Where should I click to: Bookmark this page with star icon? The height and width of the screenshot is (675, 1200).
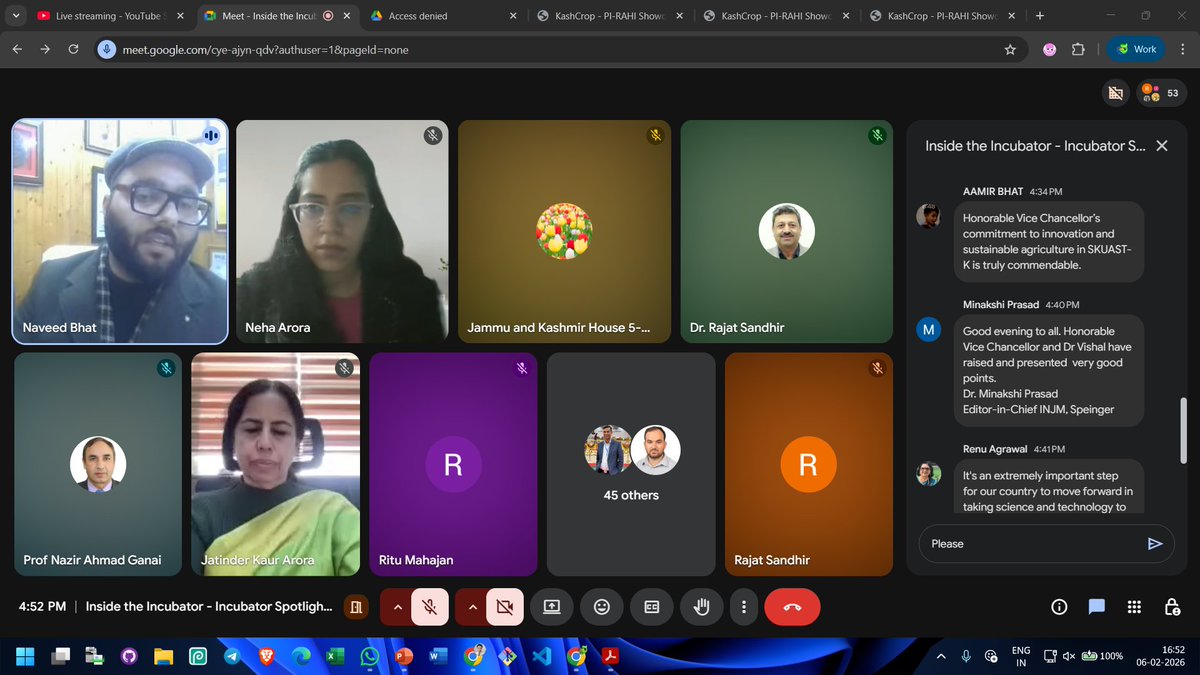(x=1010, y=49)
